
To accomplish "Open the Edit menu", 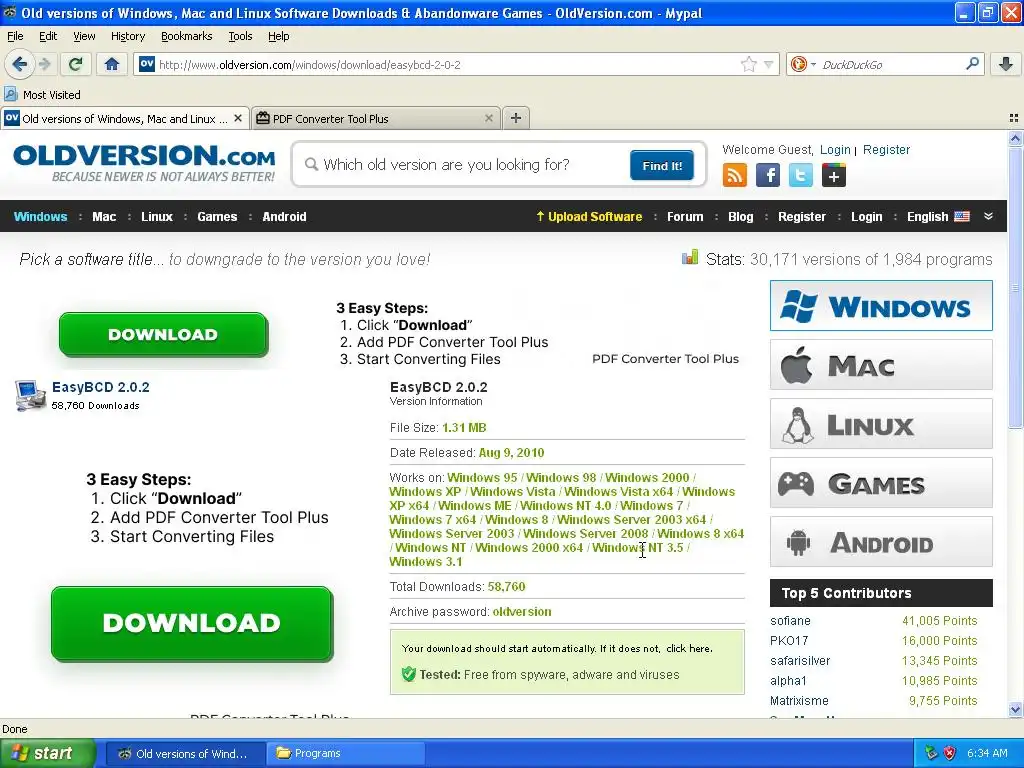I will (48, 36).
